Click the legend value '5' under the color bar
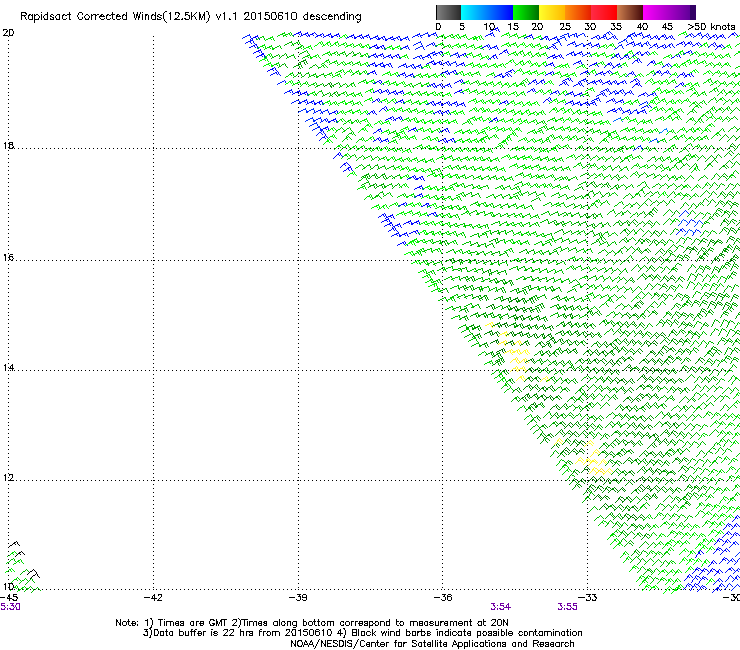Screen dimensions: 740x650 coord(462,27)
